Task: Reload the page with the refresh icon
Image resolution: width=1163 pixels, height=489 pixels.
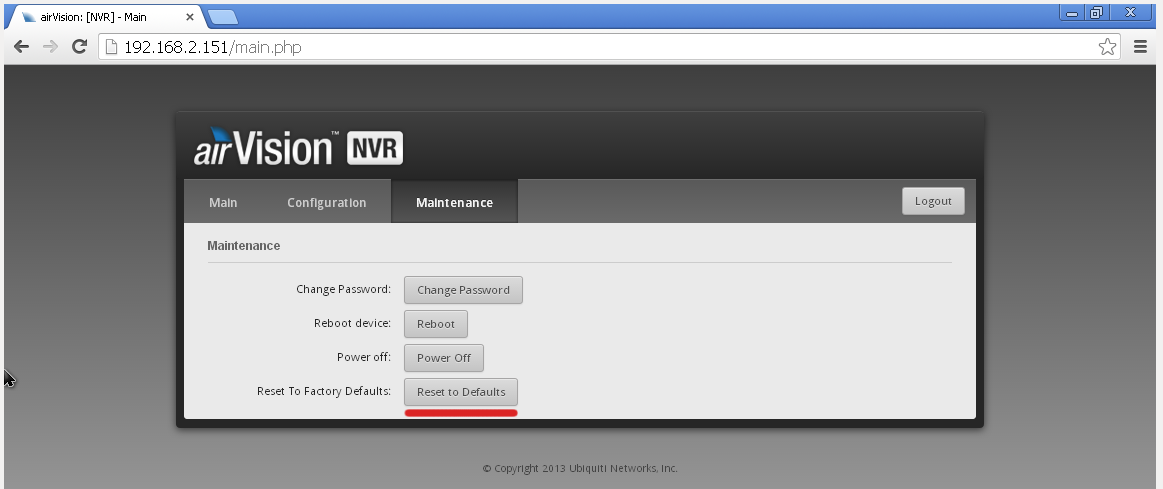Action: (79, 47)
